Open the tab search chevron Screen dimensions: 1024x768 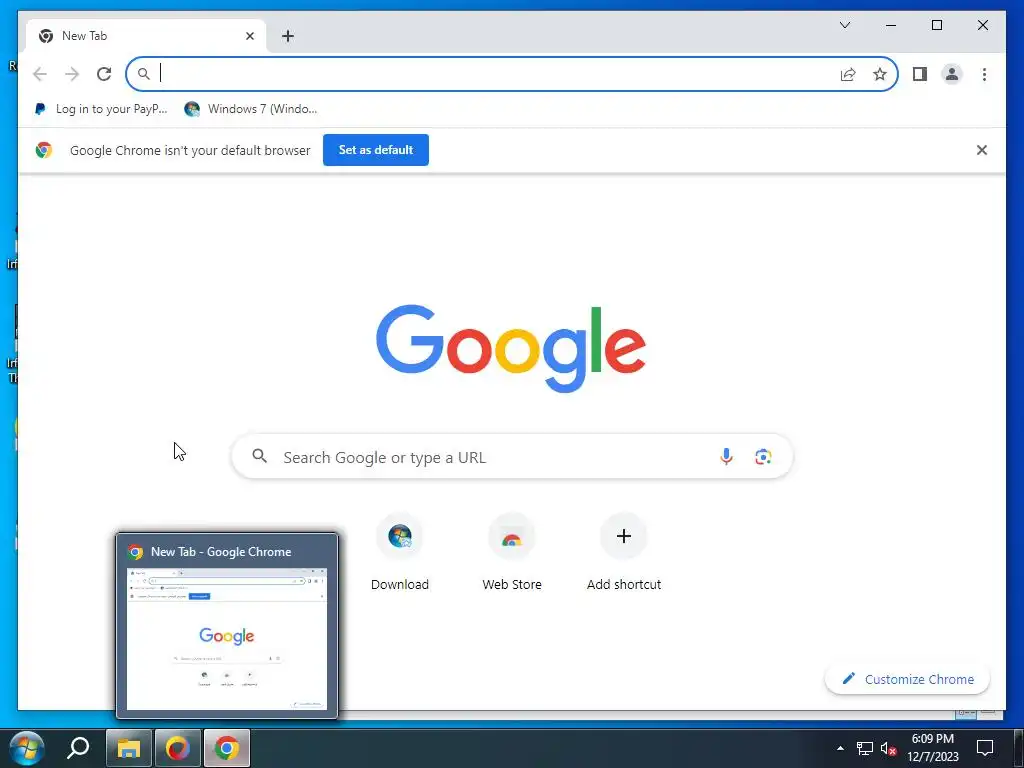844,25
